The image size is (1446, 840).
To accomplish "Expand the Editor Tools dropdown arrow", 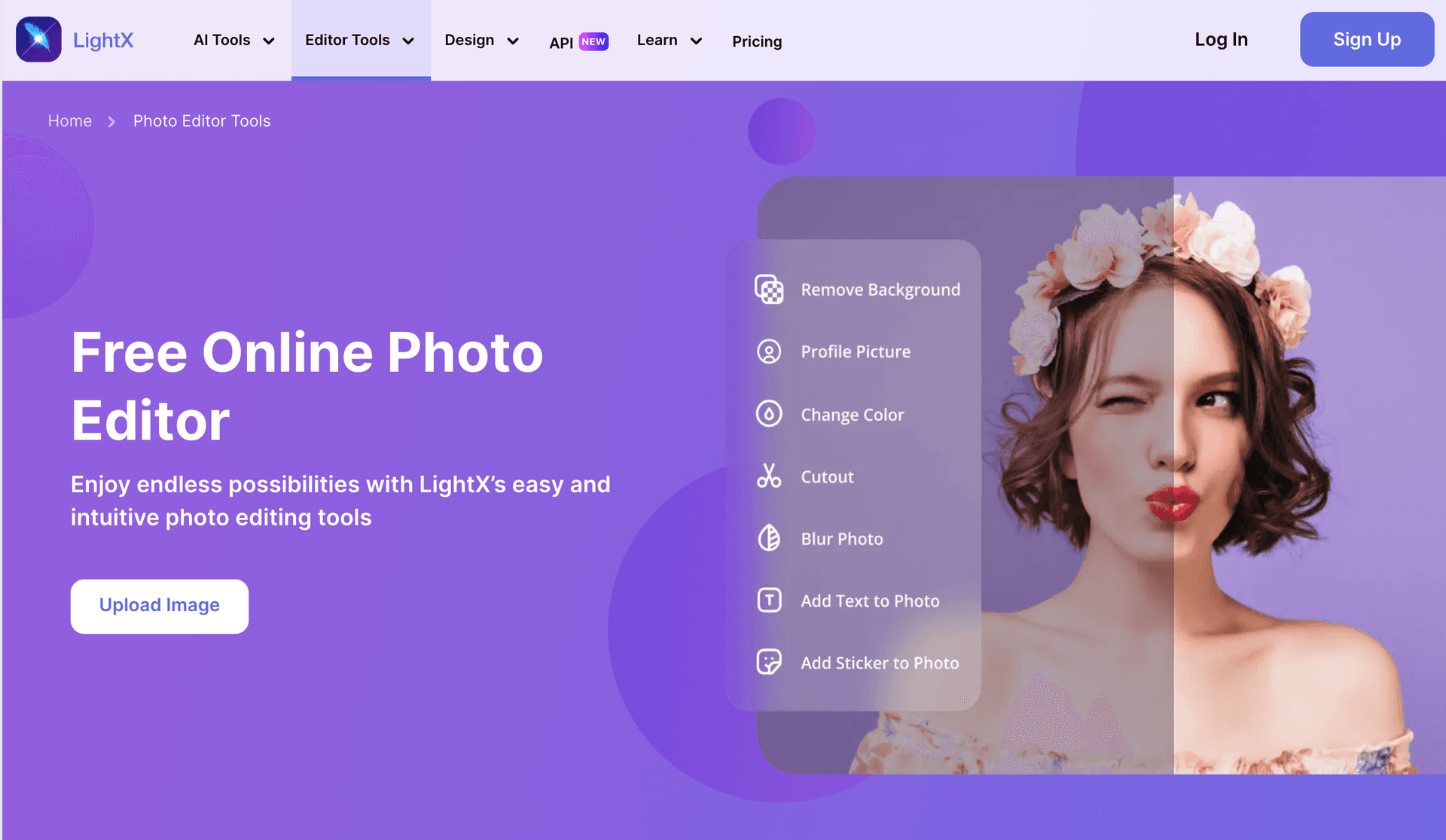I will (408, 41).
